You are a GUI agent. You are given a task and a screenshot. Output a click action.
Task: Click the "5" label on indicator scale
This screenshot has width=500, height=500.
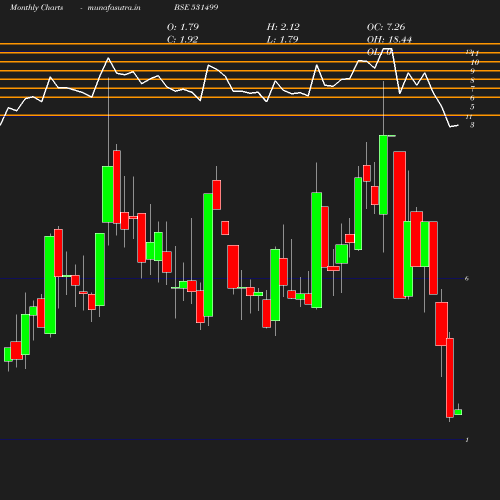tap(472, 107)
